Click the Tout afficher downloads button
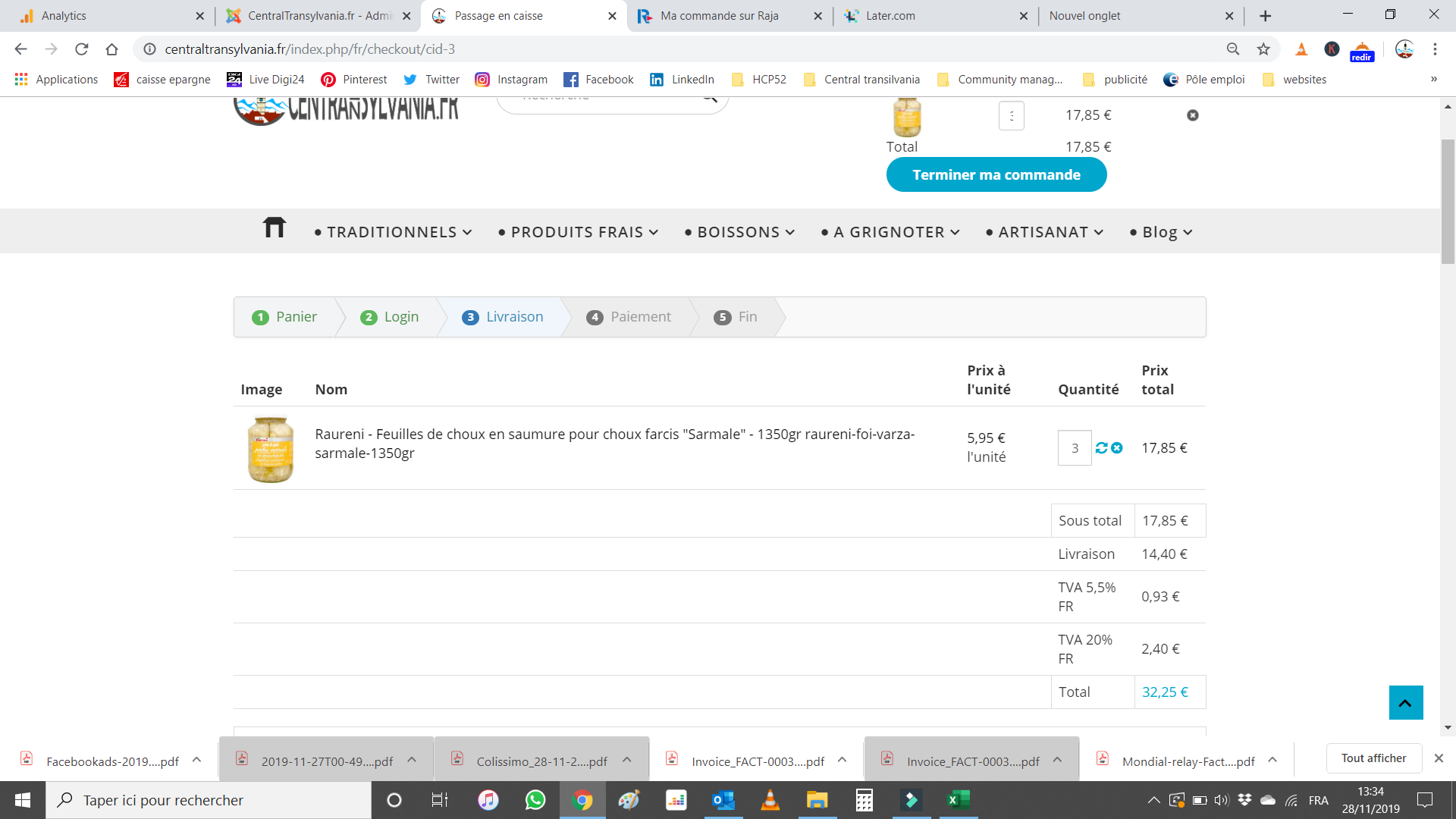Image resolution: width=1456 pixels, height=819 pixels. point(1373,758)
